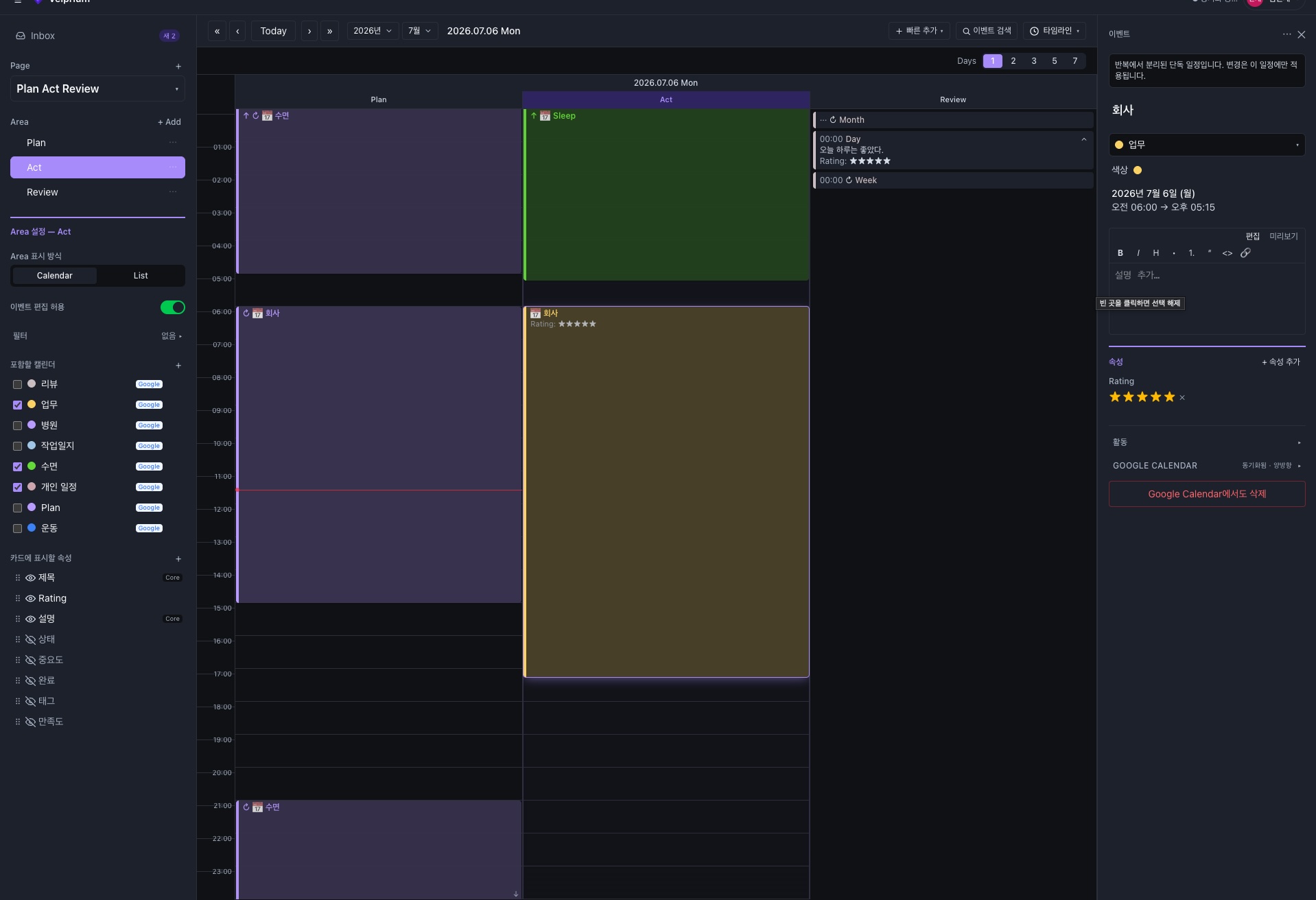Close the event detail panel

(x=1301, y=34)
